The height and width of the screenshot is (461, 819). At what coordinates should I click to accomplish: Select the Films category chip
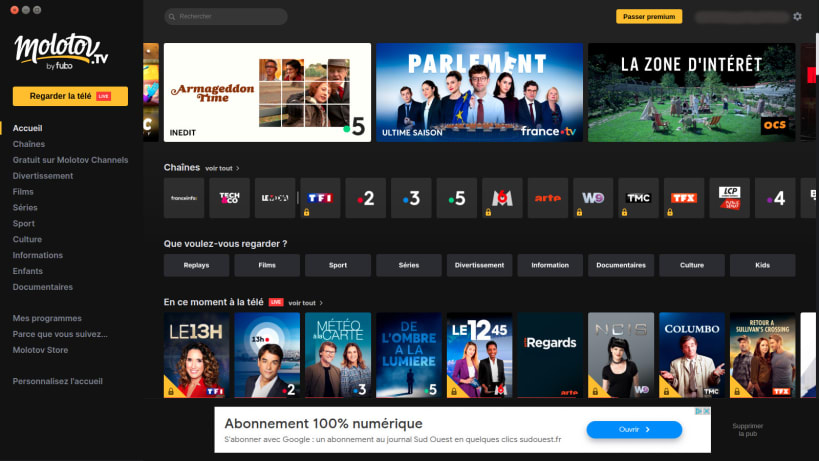click(x=267, y=265)
